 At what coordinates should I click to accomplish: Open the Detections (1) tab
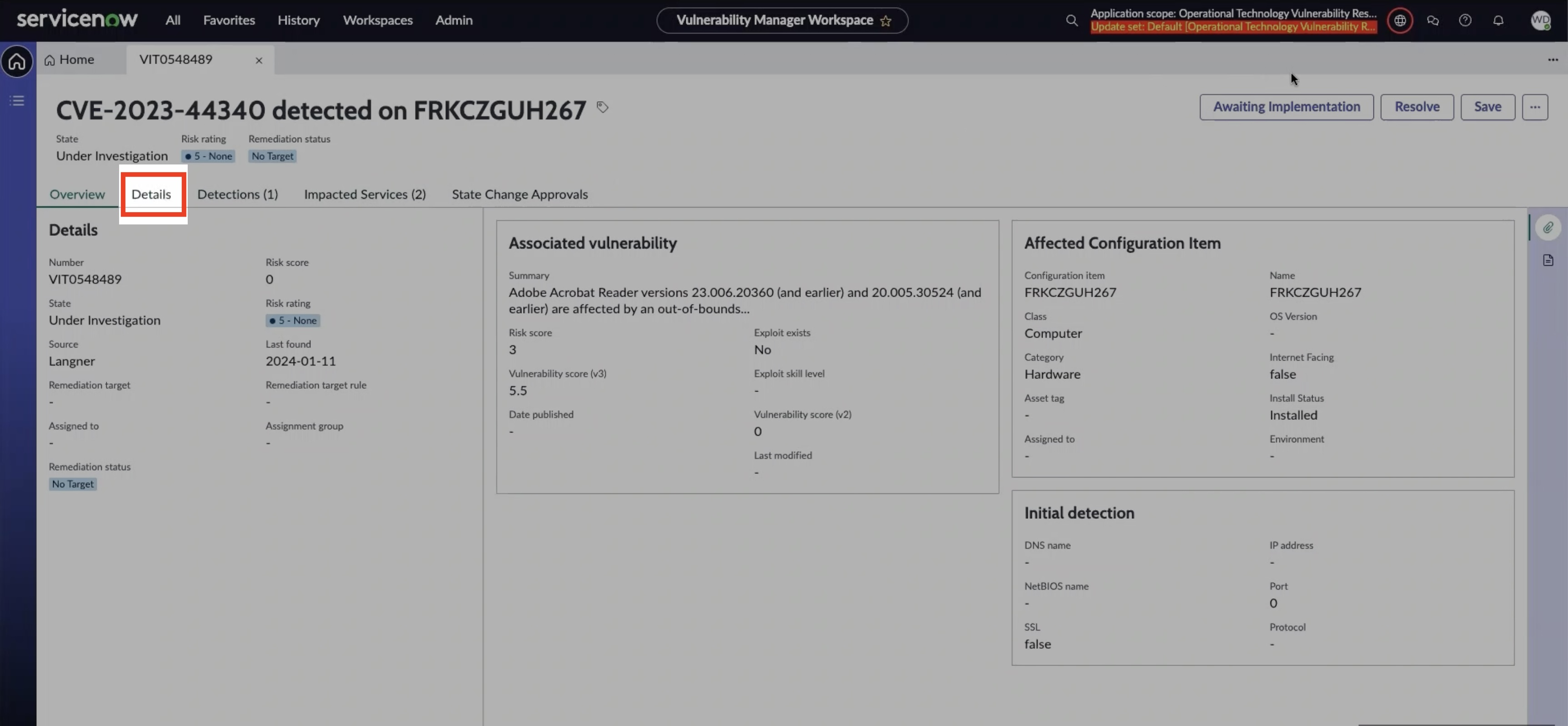click(237, 194)
